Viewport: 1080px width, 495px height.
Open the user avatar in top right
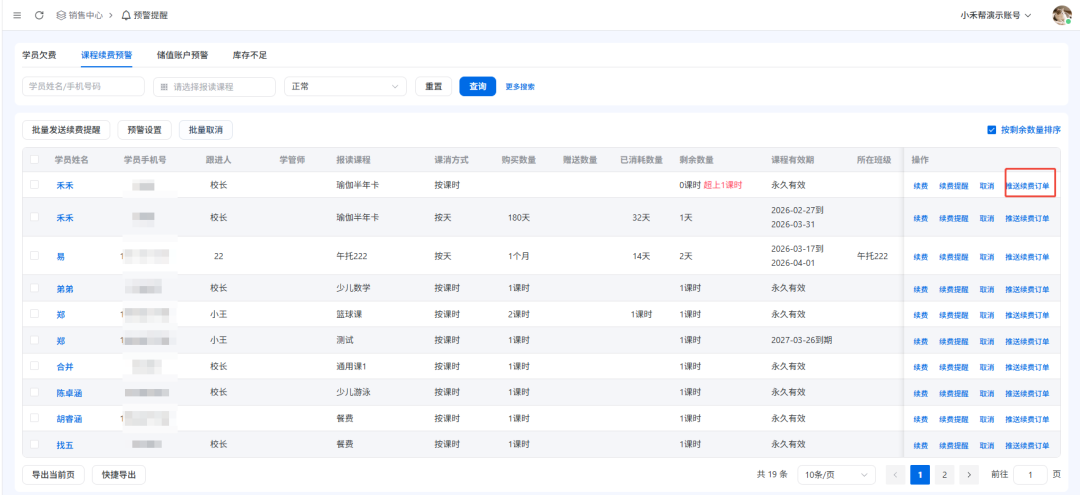(x=1061, y=15)
